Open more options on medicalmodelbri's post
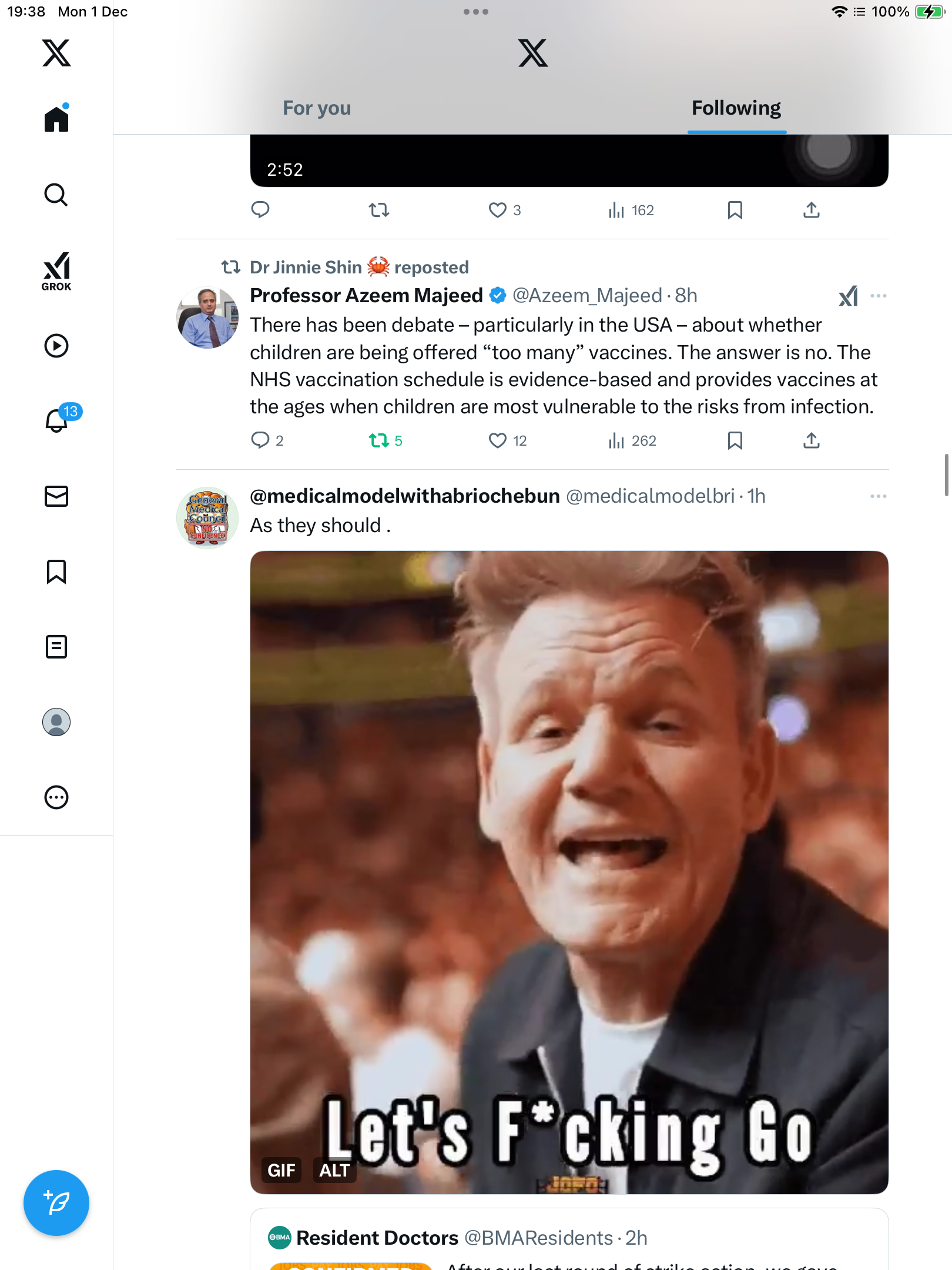 878,496
